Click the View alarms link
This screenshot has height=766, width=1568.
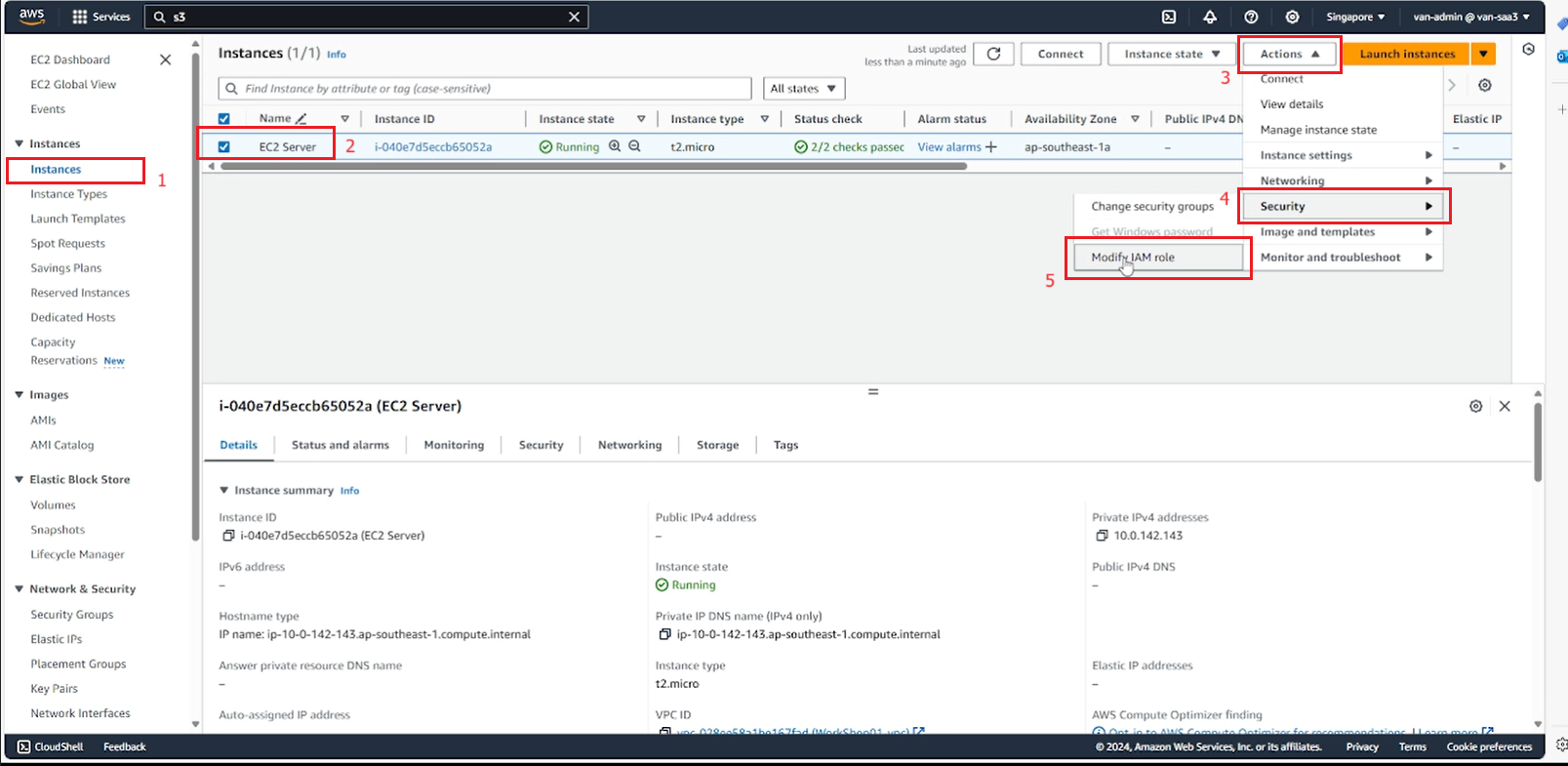pos(949,146)
